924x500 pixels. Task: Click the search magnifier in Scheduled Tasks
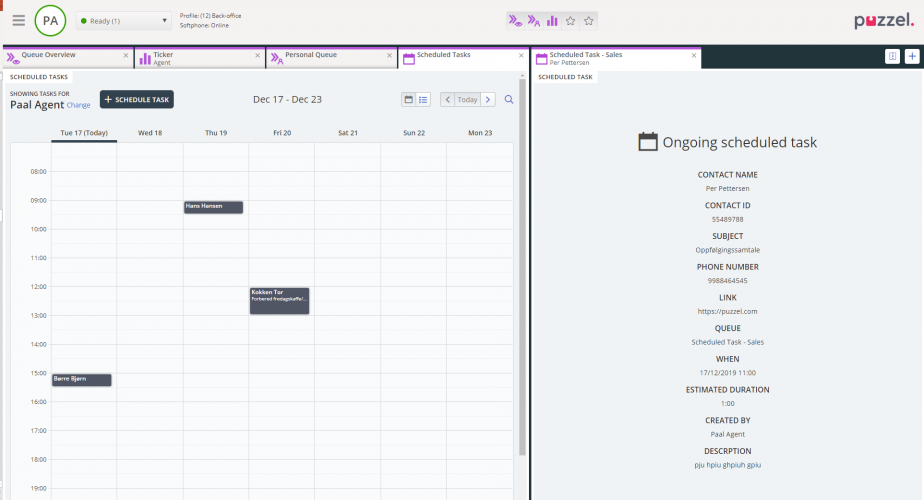509,99
